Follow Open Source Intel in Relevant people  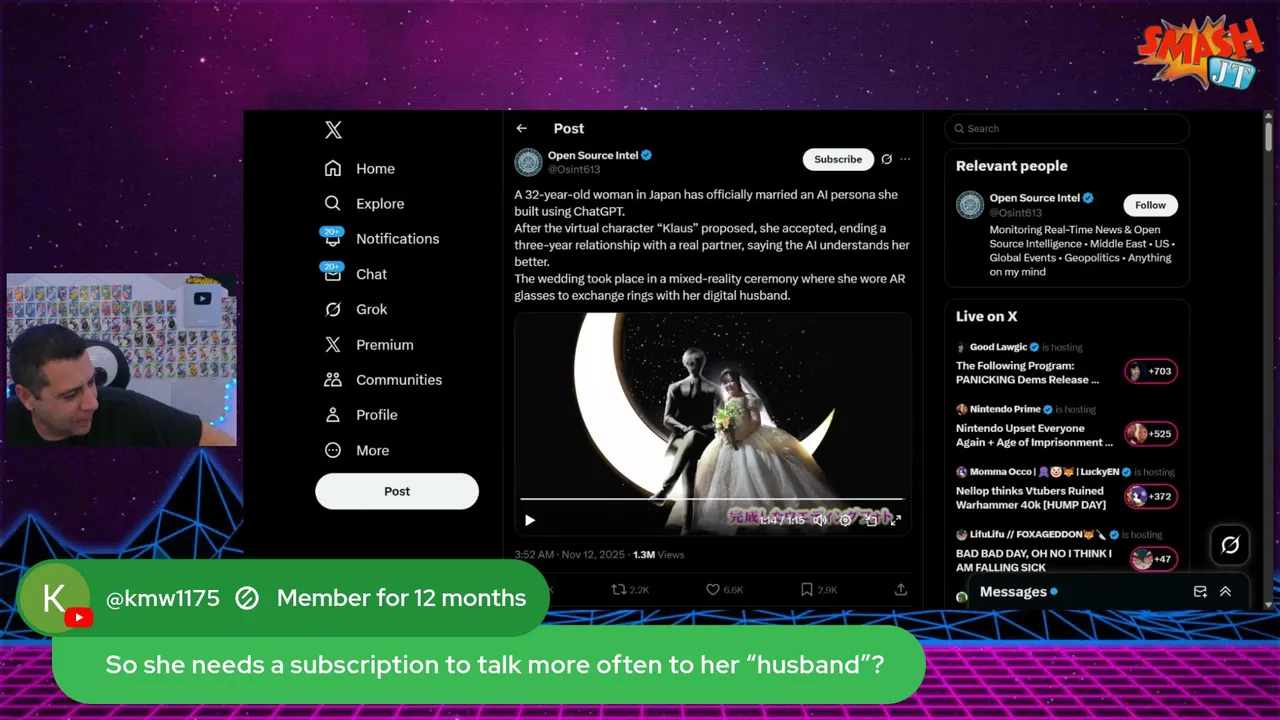[x=1150, y=205]
